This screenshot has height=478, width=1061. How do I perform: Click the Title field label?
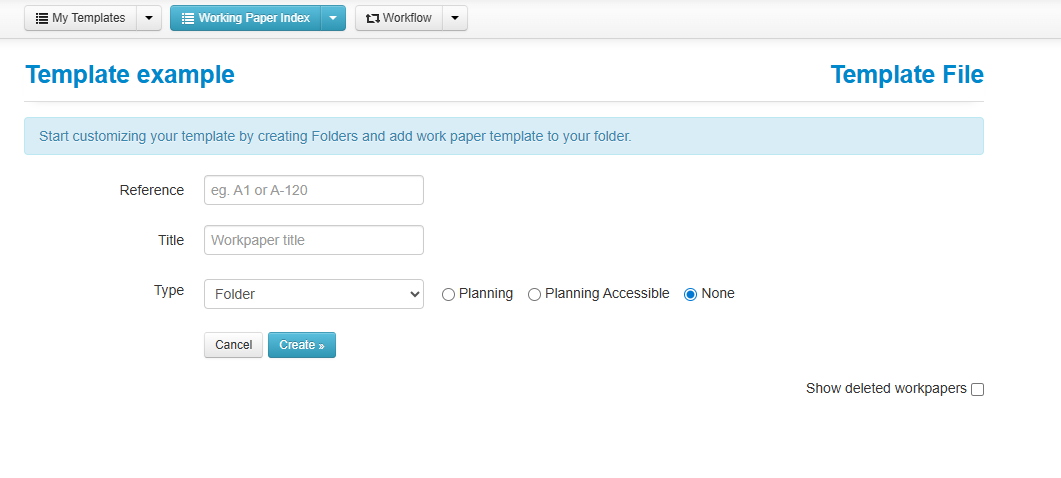pyautogui.click(x=171, y=240)
